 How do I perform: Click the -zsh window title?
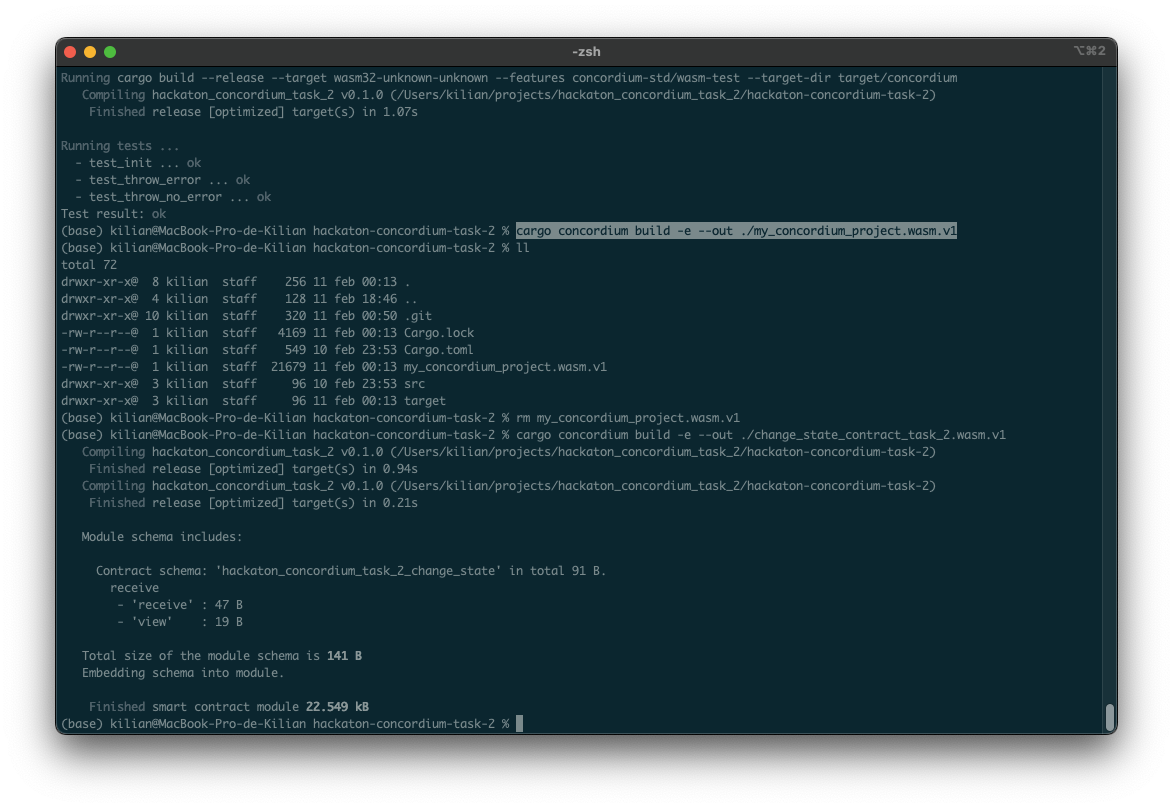pos(586,52)
